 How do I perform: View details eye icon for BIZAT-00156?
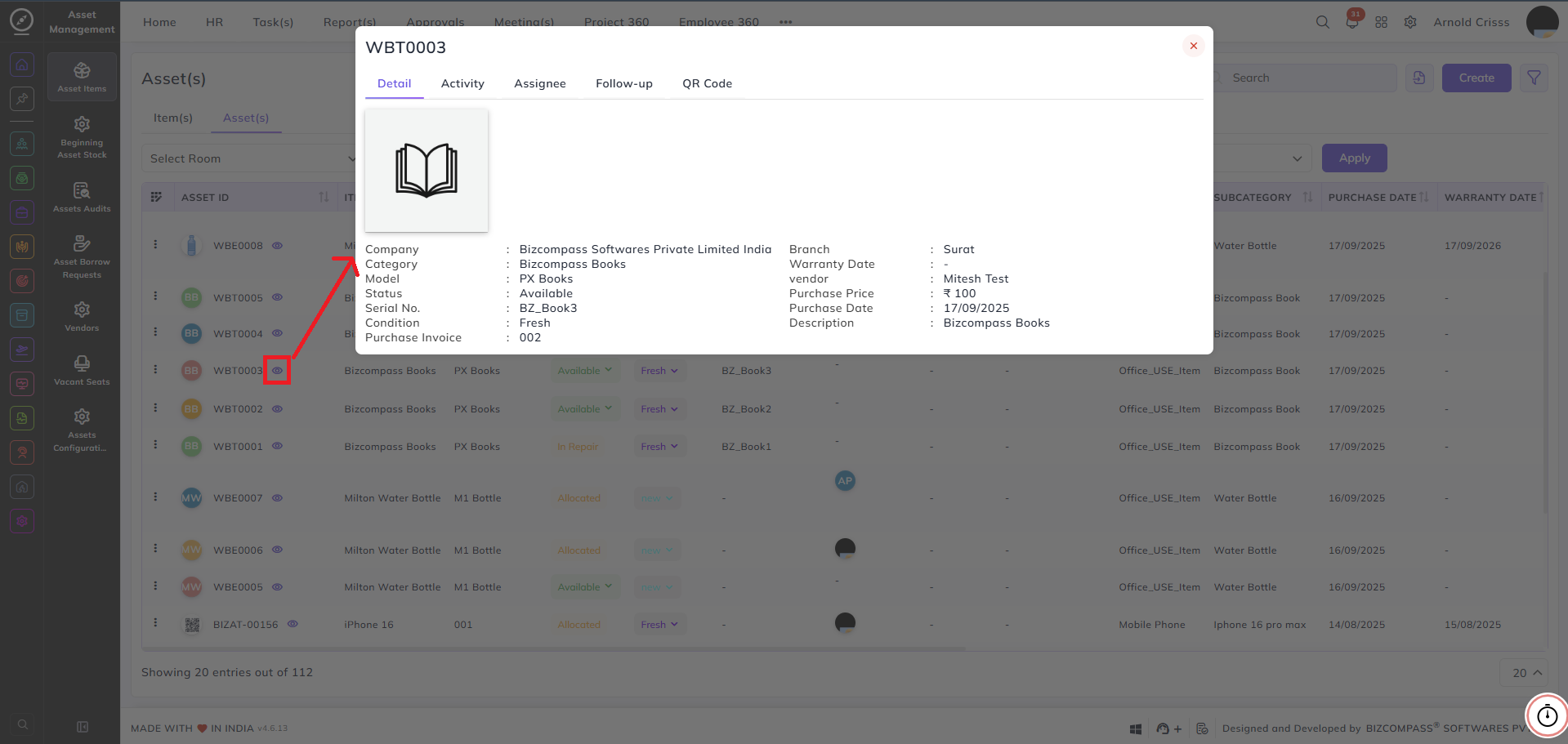click(x=293, y=624)
